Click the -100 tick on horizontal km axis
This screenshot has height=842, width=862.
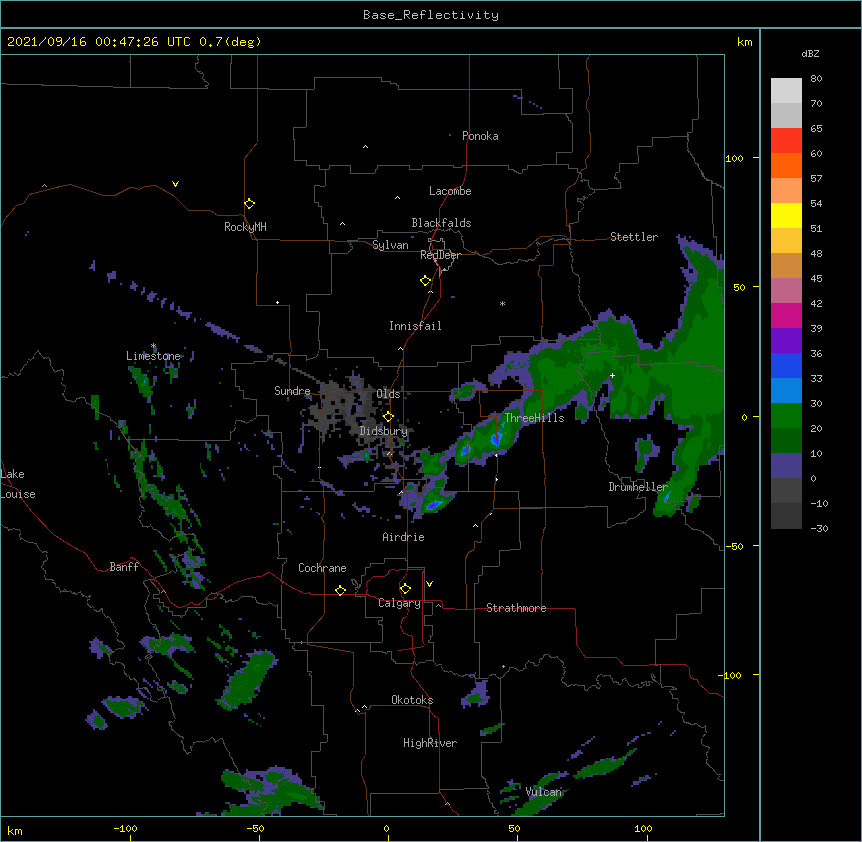tap(125, 828)
